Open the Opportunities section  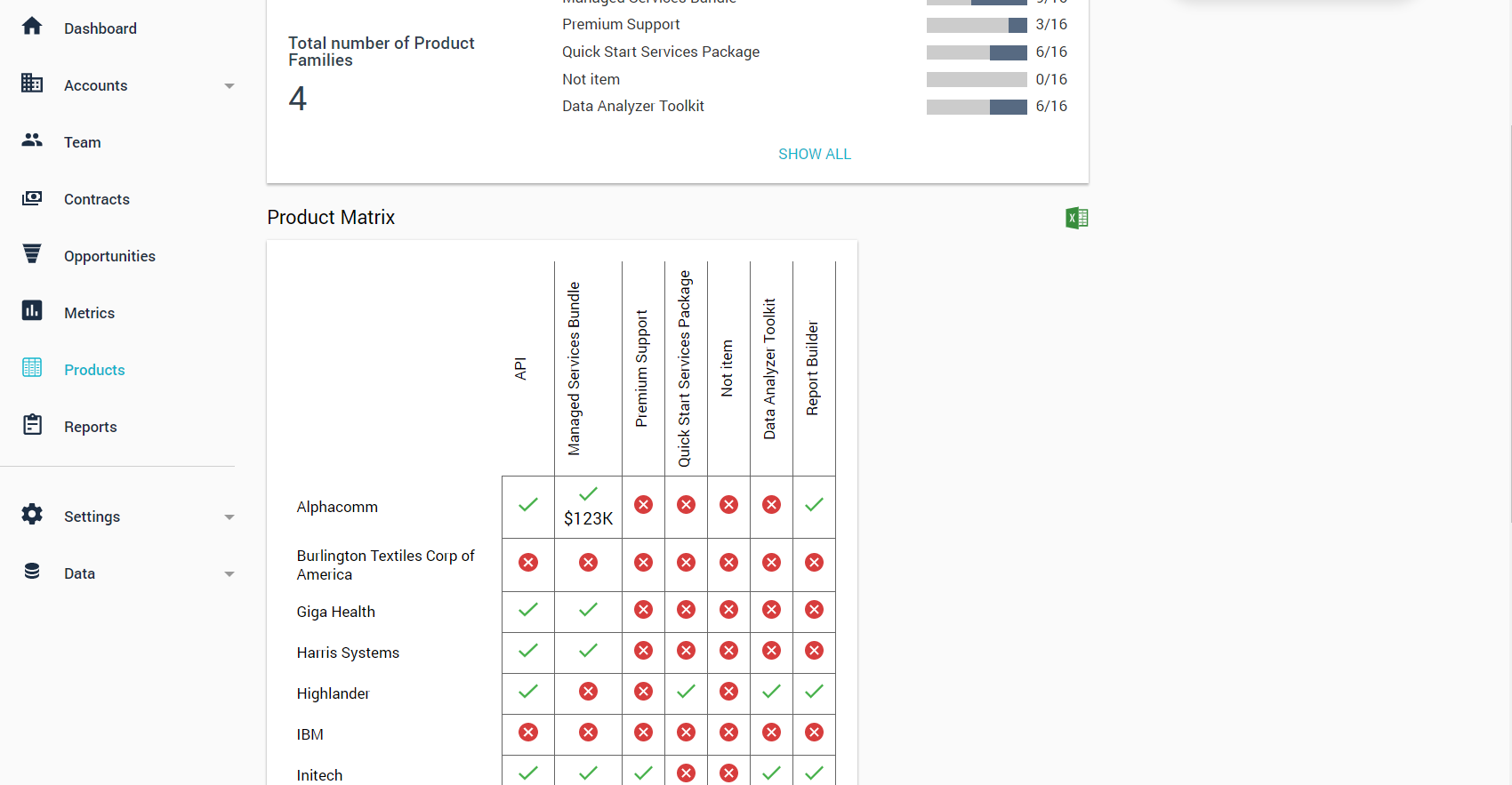pos(109,256)
